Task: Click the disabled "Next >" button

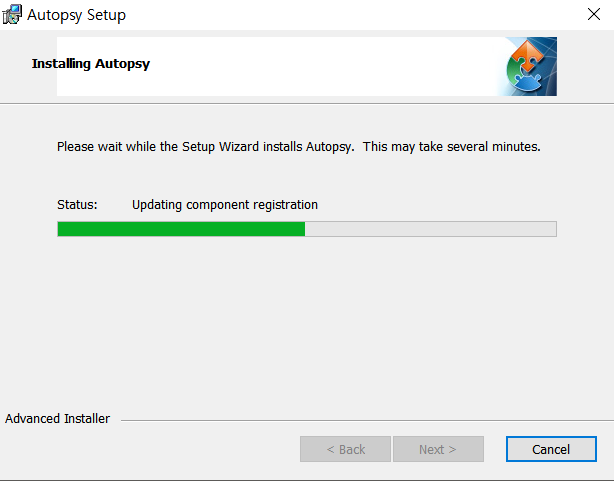Action: point(438,449)
